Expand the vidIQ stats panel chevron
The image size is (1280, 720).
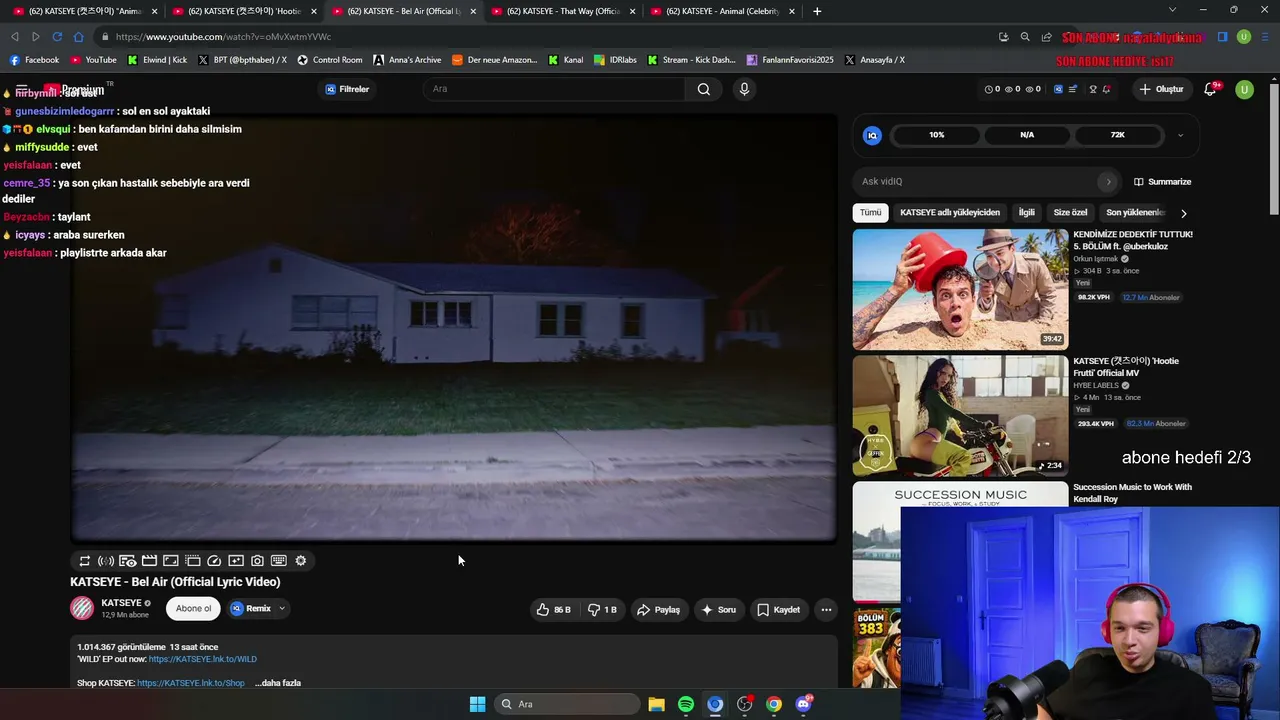click(1180, 135)
